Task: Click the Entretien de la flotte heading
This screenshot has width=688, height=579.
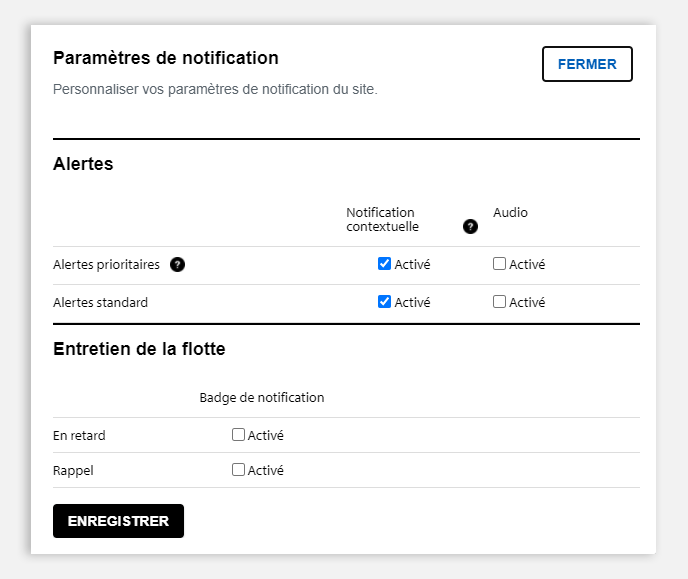Action: [139, 349]
